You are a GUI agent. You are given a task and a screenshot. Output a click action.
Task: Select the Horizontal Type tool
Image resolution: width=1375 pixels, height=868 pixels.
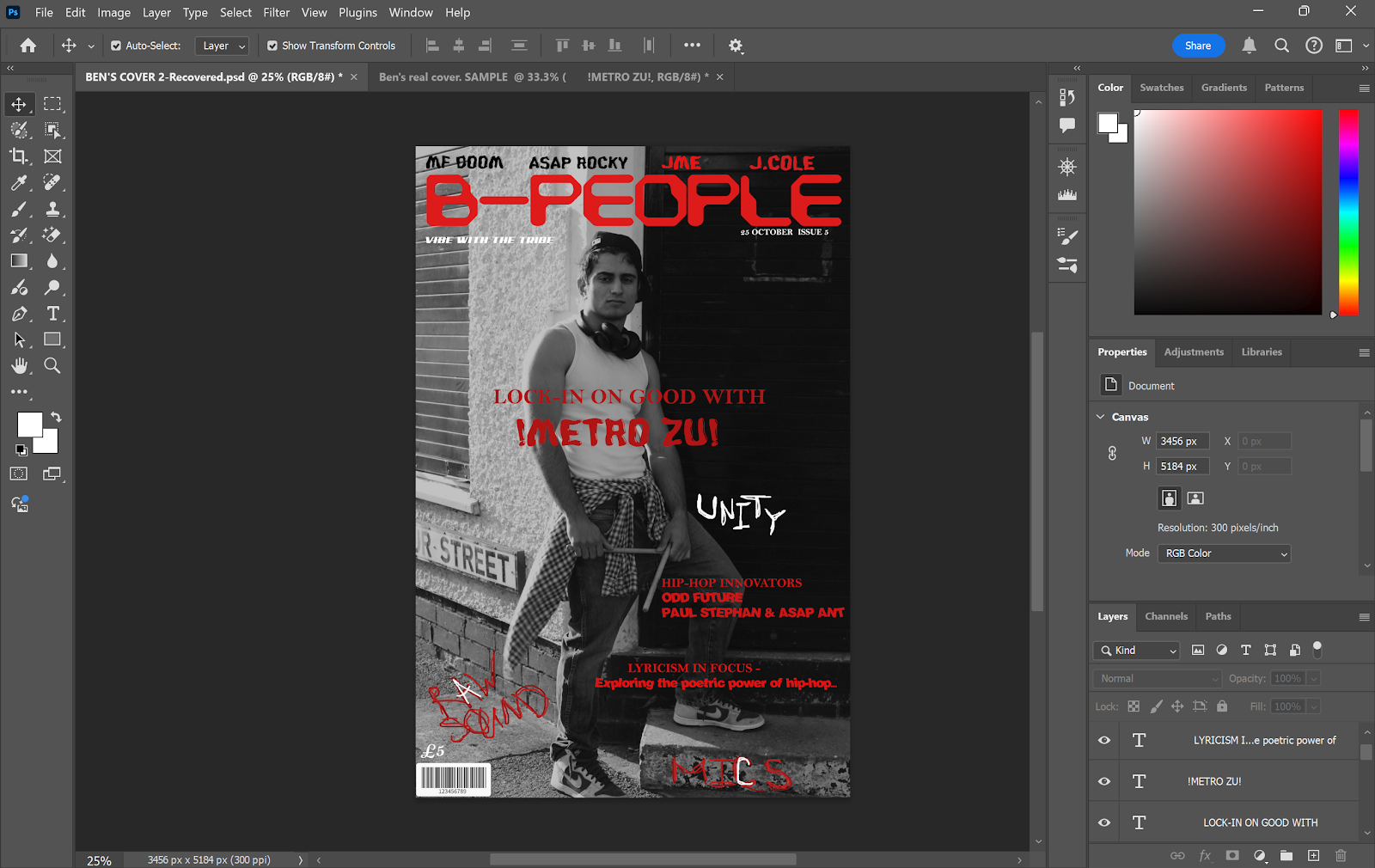(52, 314)
